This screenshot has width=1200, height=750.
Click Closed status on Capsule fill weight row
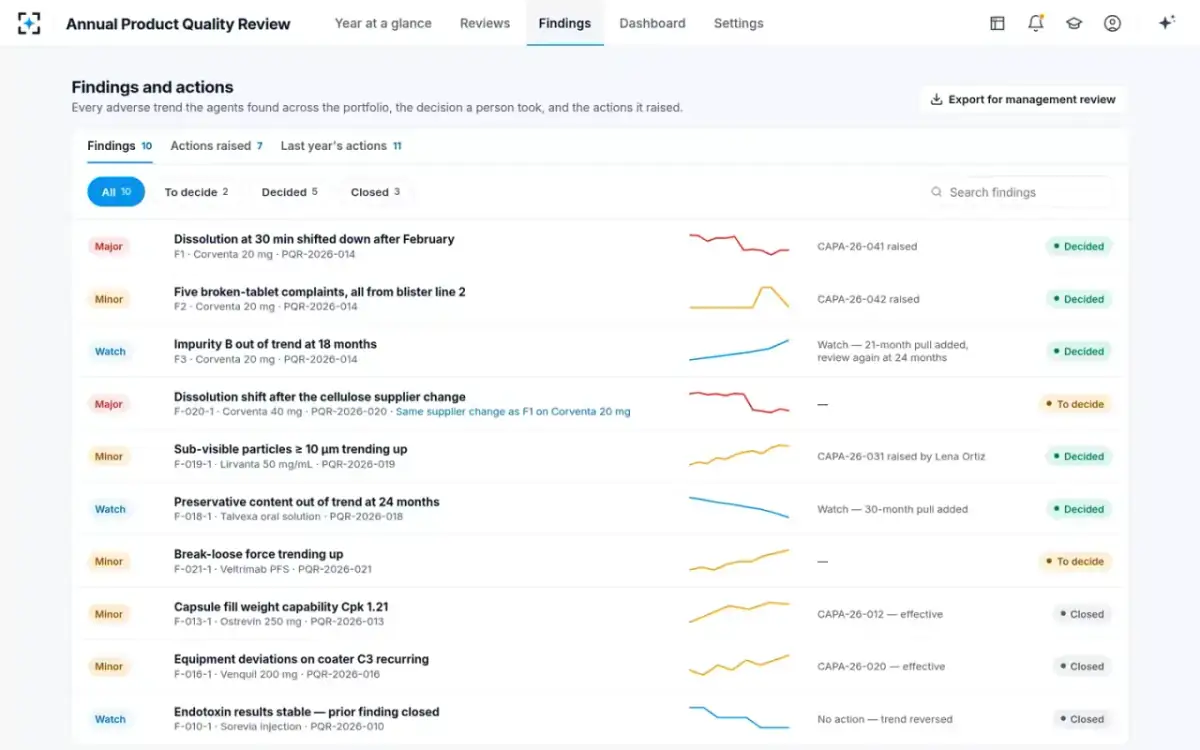coord(1082,614)
